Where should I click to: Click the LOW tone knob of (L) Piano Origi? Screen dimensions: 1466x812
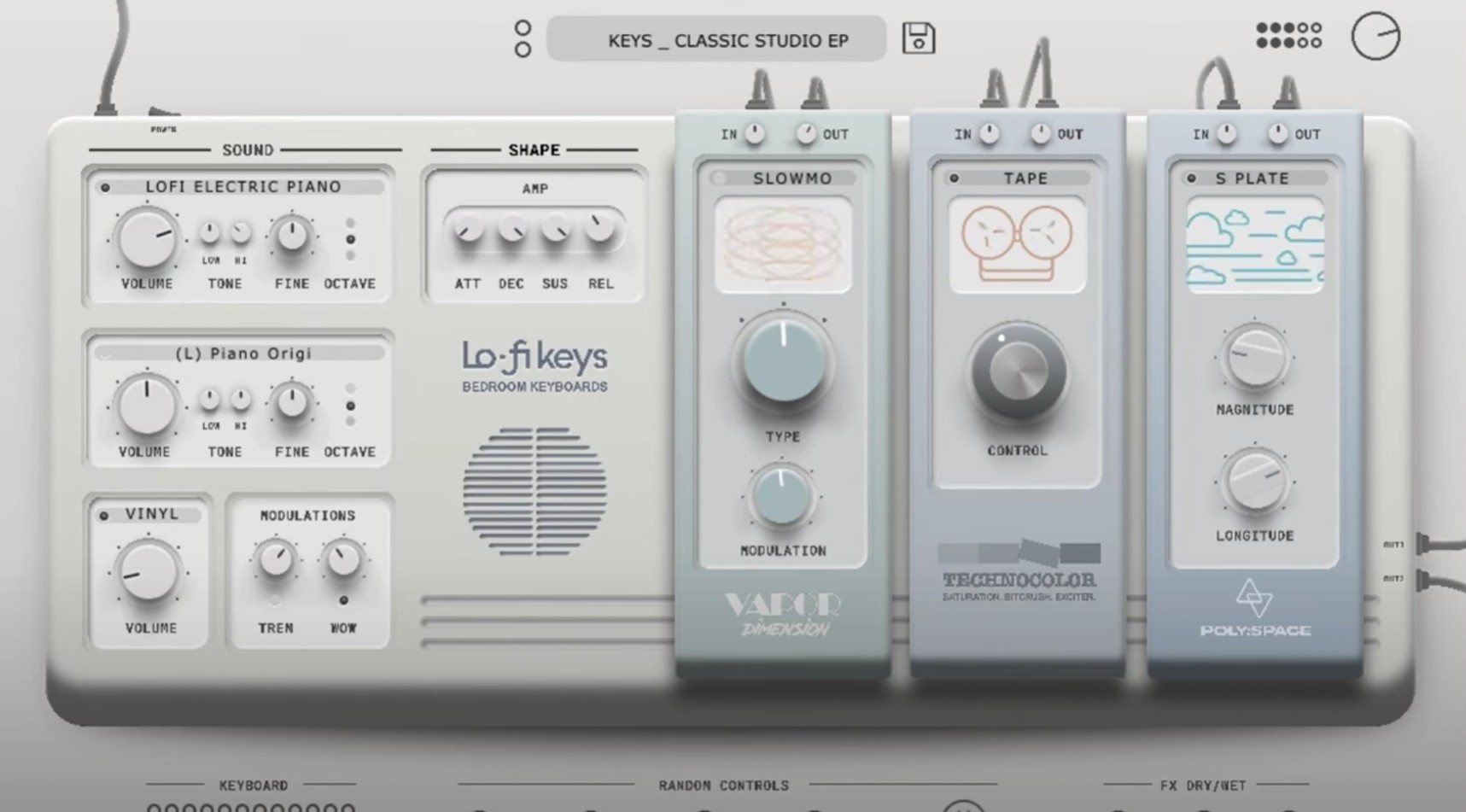pos(210,399)
